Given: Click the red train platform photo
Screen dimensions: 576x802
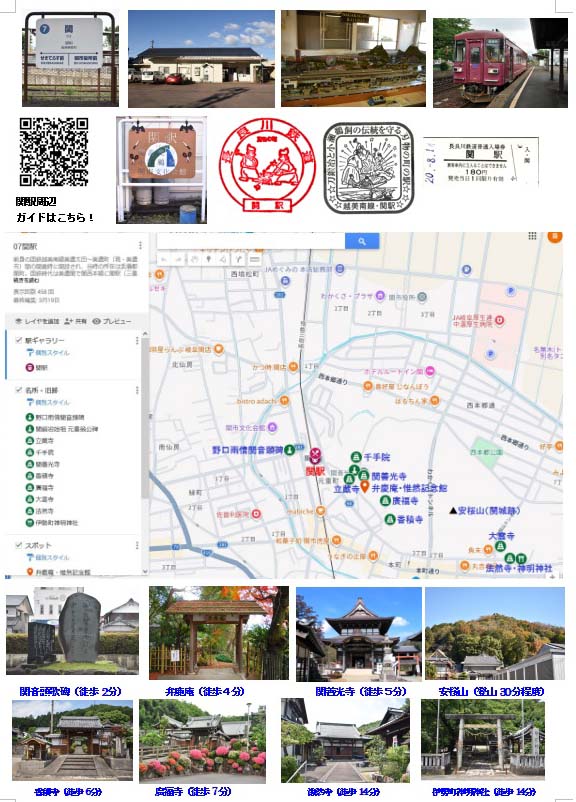Looking at the screenshot, I should click(x=500, y=63).
